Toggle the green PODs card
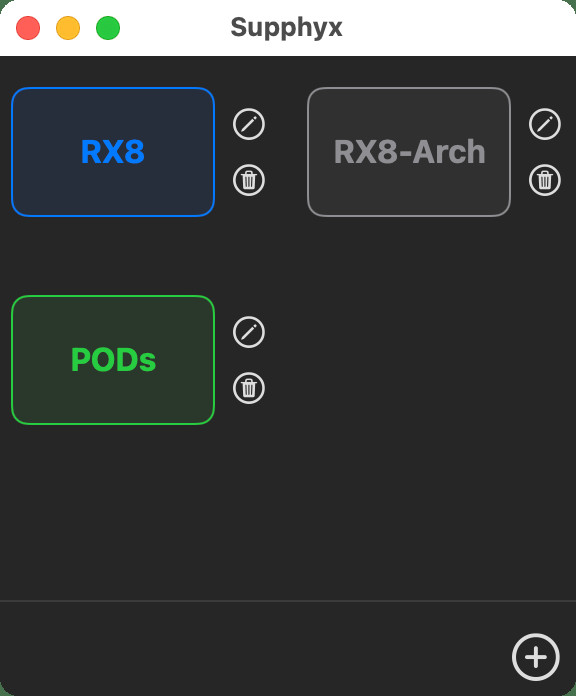 [x=113, y=360]
